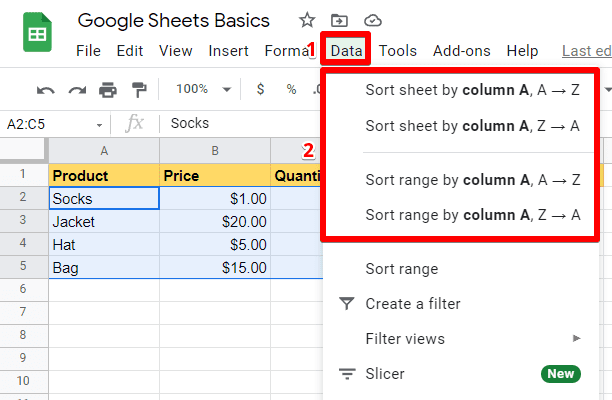This screenshot has width=612, height=400.
Task: Check the cloud save status icon
Action: coord(373,20)
